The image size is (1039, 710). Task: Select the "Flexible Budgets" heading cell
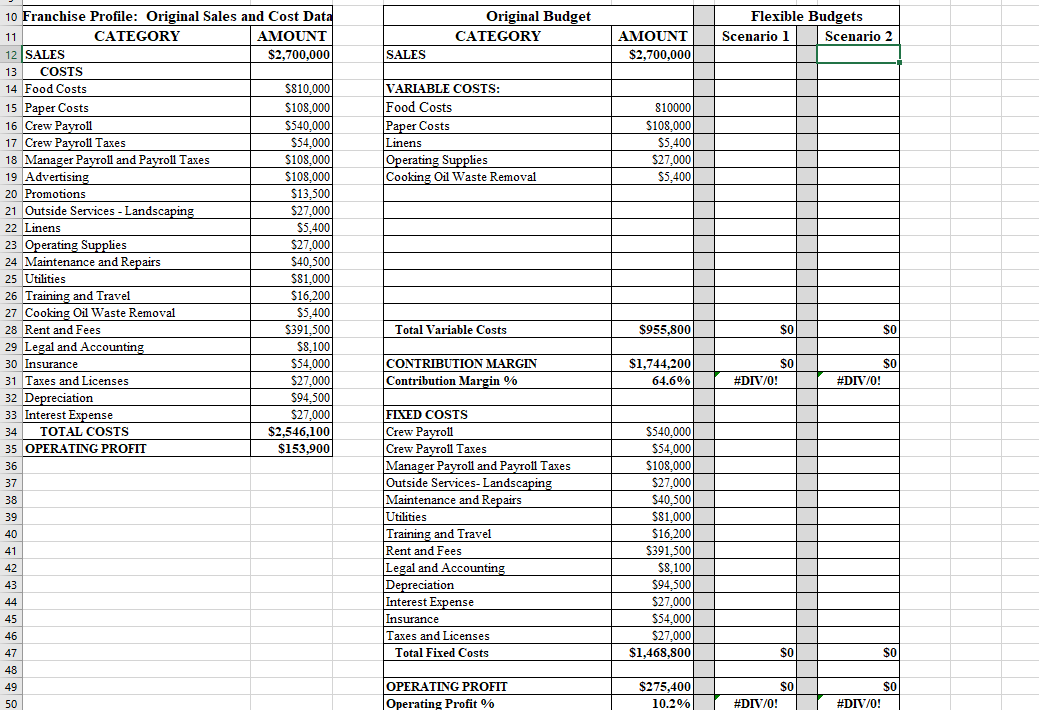806,16
